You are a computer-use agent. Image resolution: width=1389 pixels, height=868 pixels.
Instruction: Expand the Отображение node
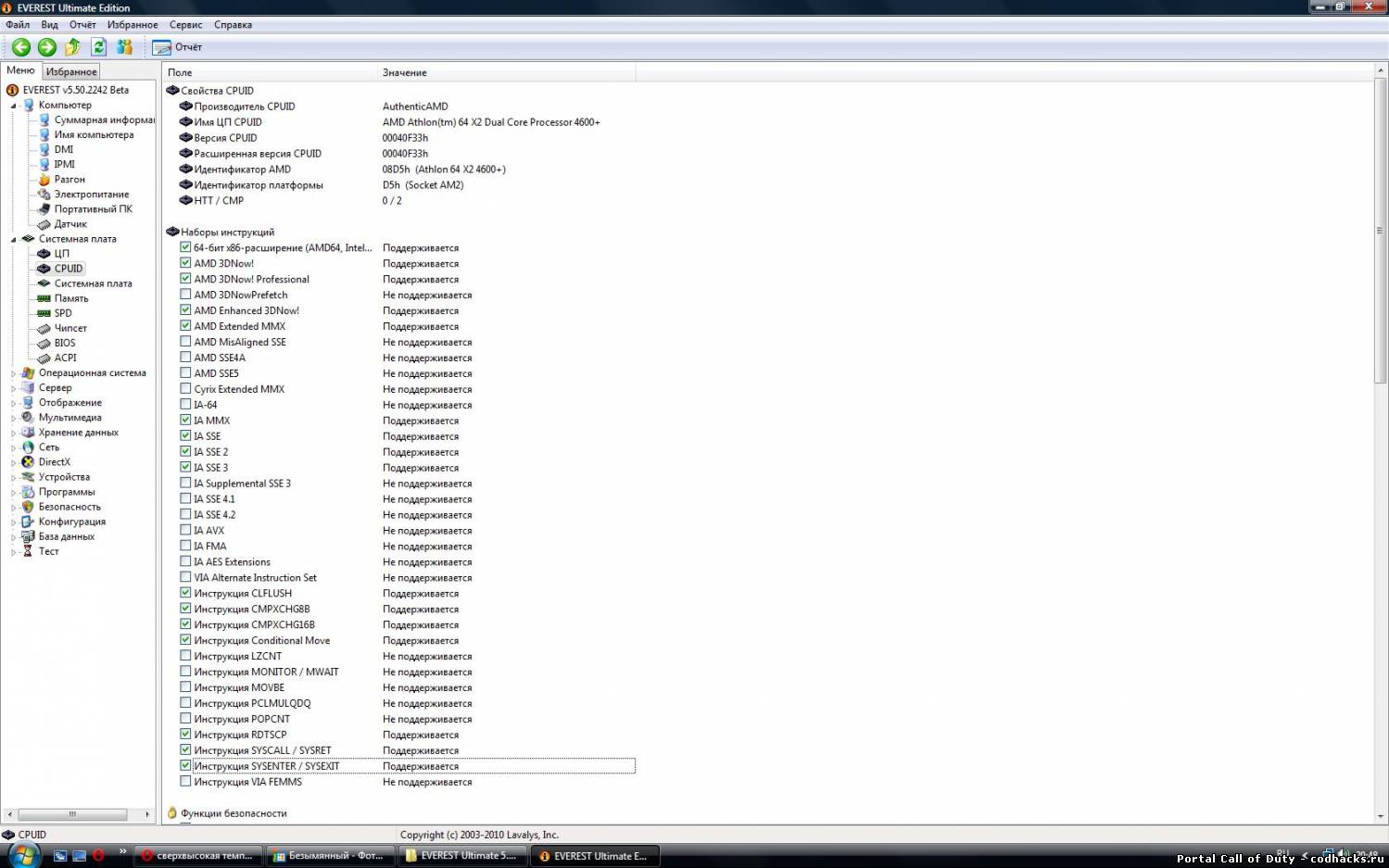[14, 403]
